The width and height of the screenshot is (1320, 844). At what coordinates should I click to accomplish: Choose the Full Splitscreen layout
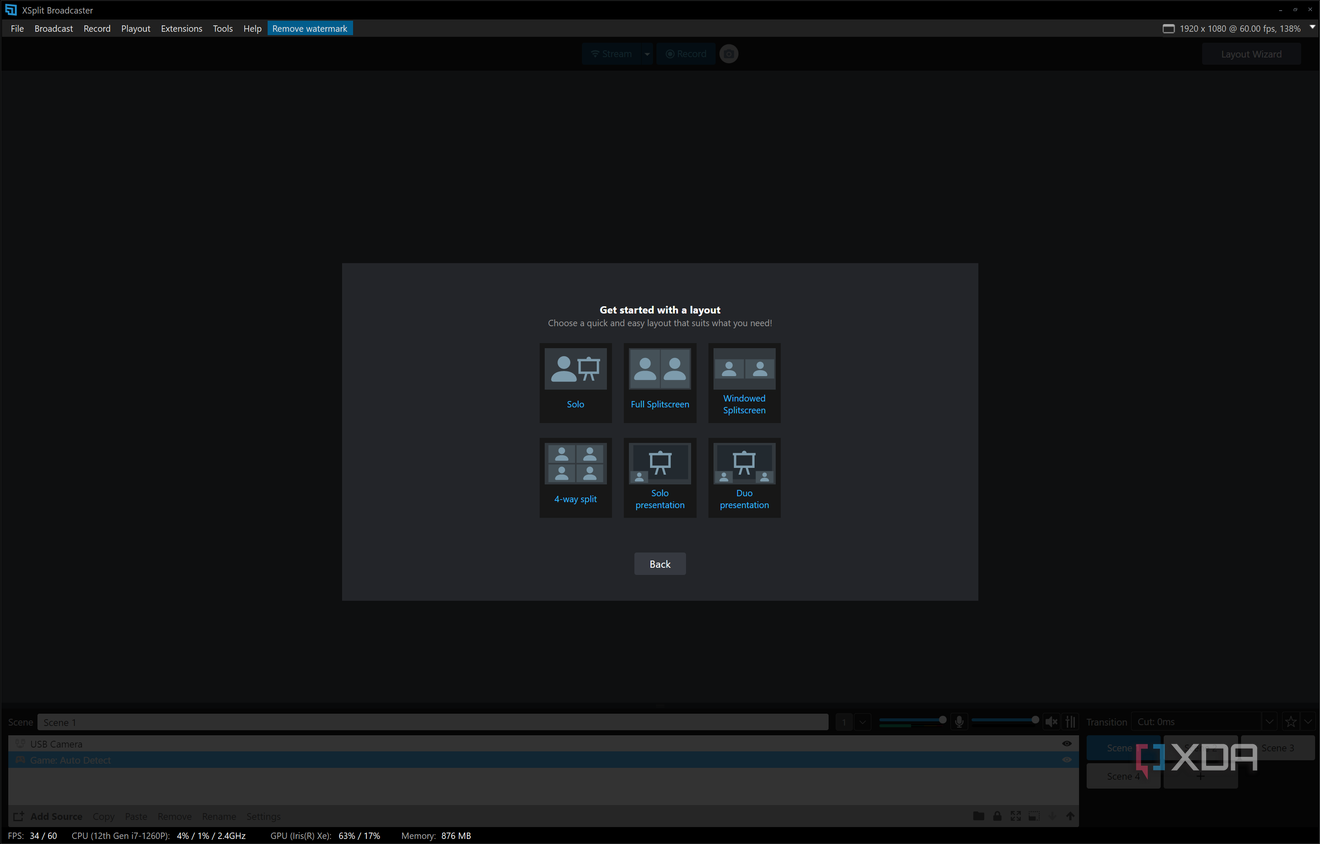[x=660, y=383]
